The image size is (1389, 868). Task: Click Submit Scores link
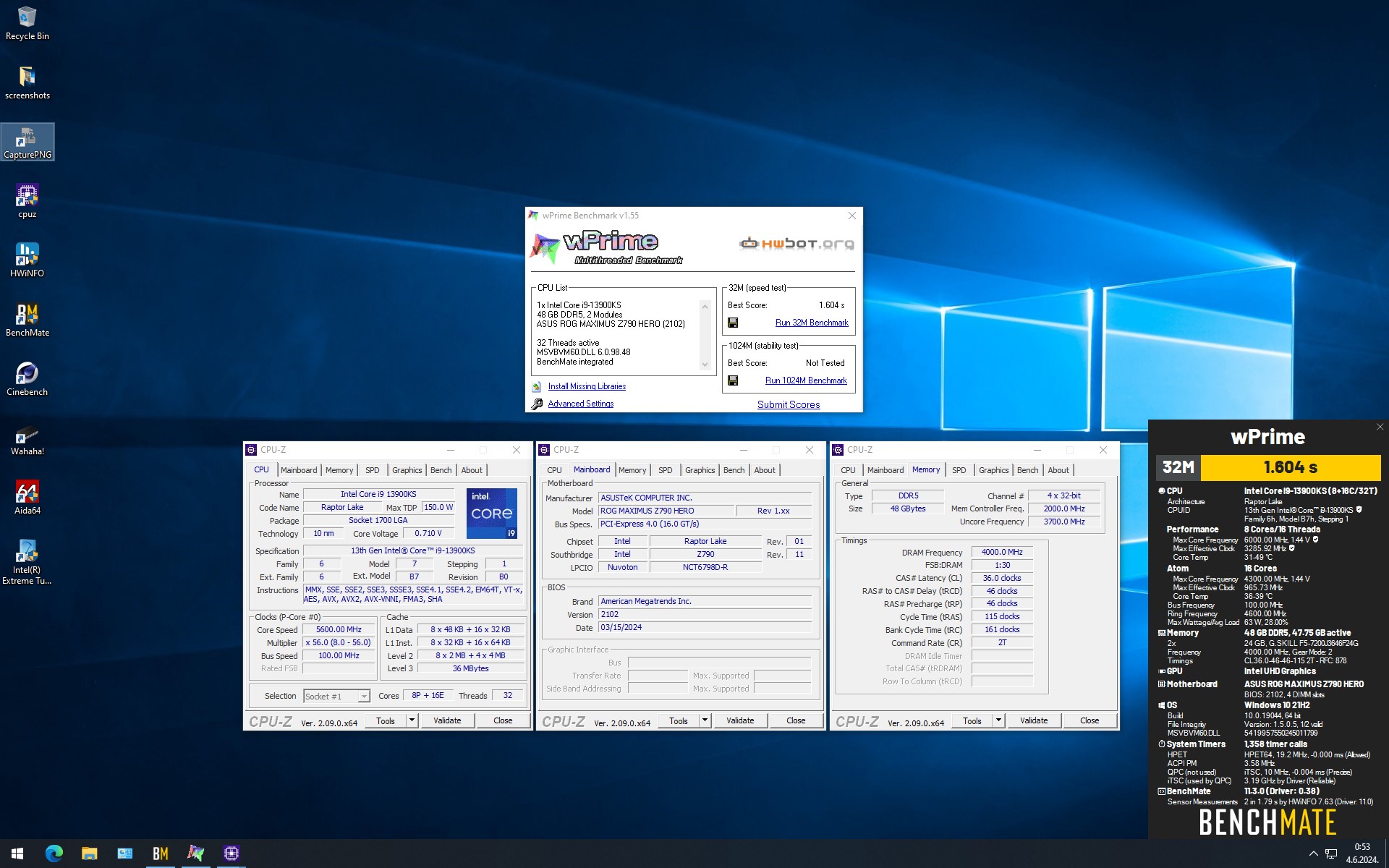click(789, 404)
